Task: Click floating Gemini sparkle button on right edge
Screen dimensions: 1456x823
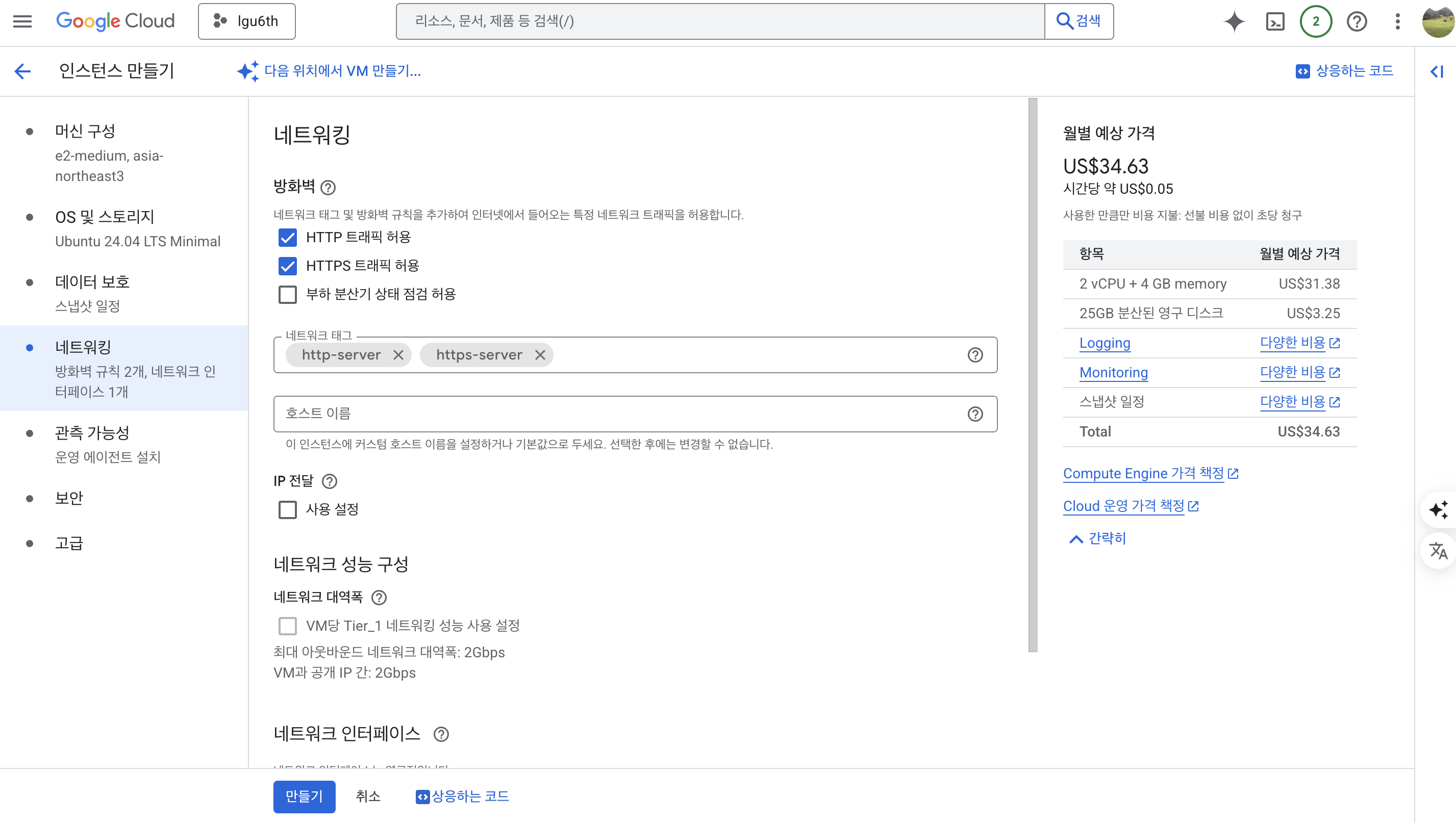Action: pyautogui.click(x=1438, y=510)
